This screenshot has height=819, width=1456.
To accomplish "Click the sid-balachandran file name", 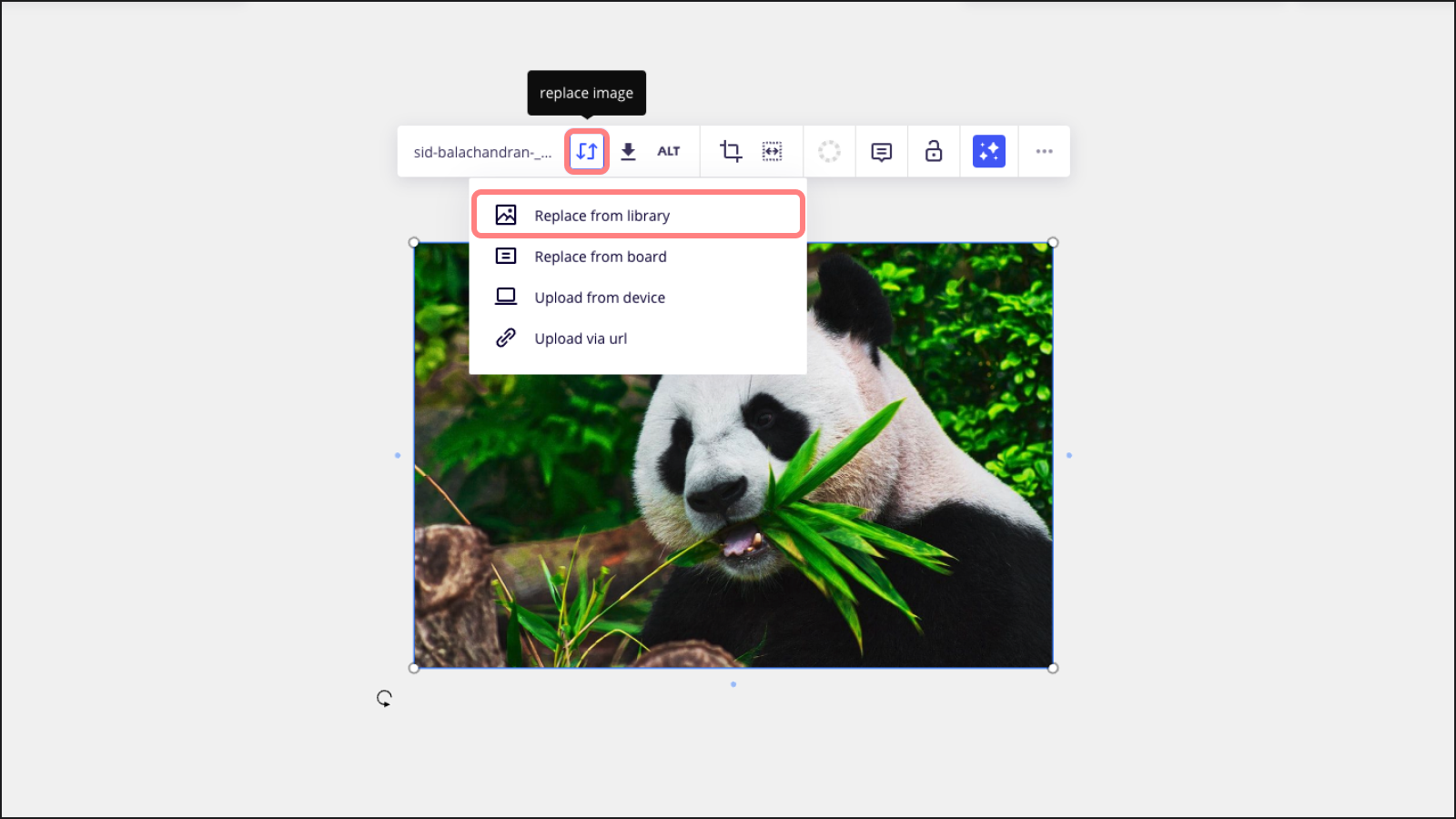I will click(482, 152).
